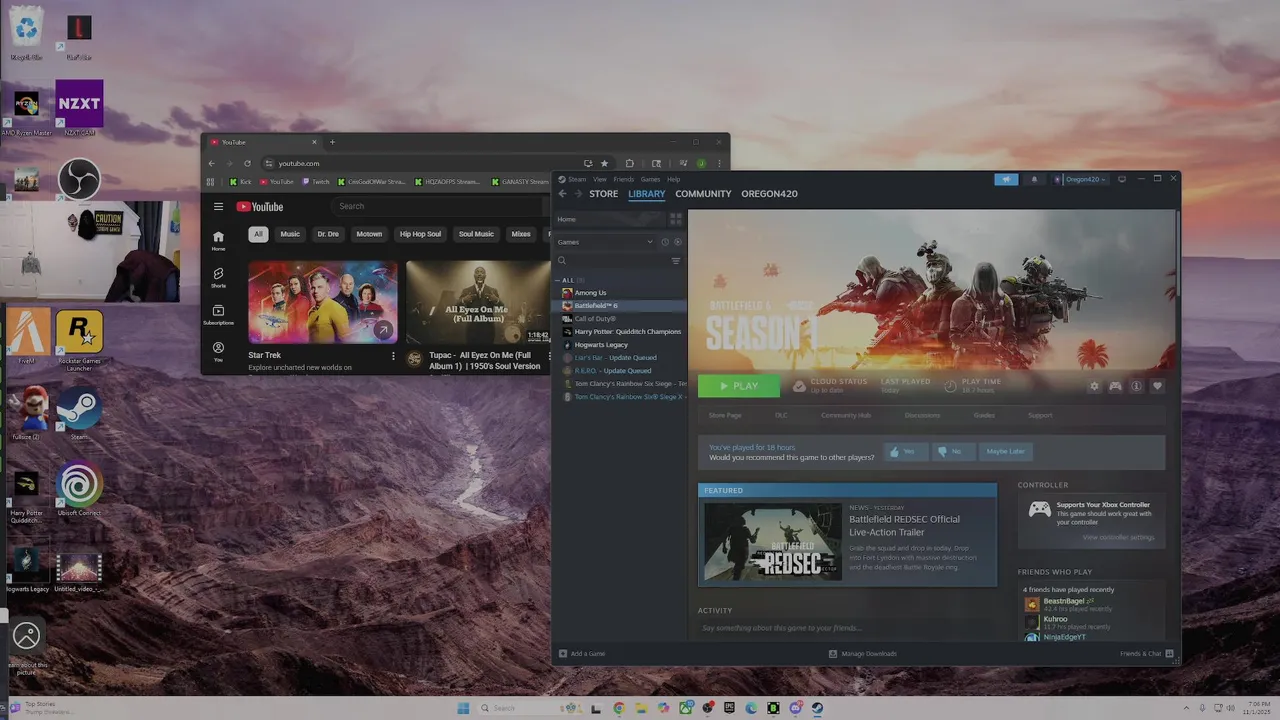
Task: Open Manage Downloads in Steam
Action: pos(862,654)
